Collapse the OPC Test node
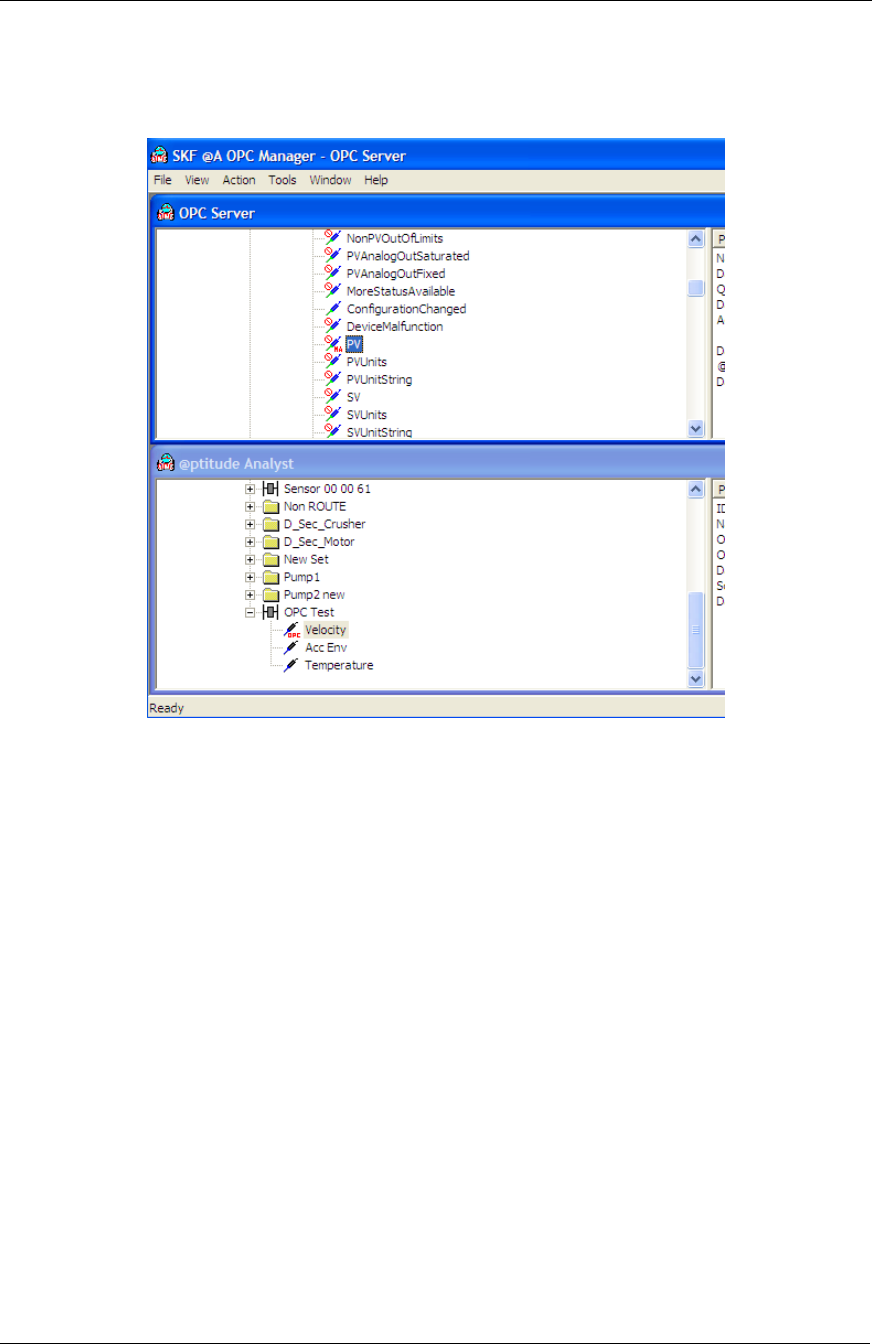Screen dimensions: 872x1344 [x=250, y=612]
